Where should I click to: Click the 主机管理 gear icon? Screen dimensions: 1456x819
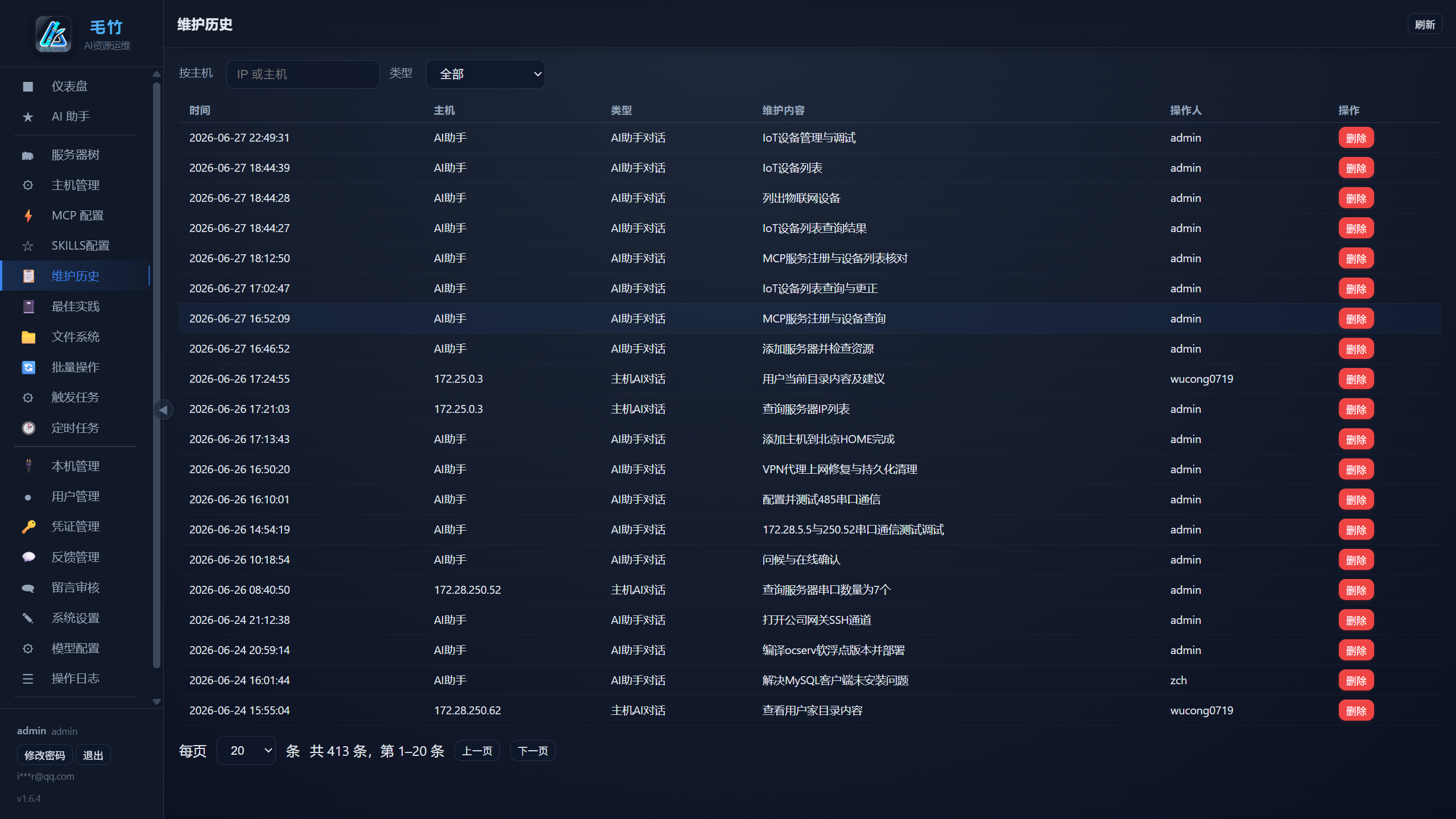pyautogui.click(x=28, y=185)
